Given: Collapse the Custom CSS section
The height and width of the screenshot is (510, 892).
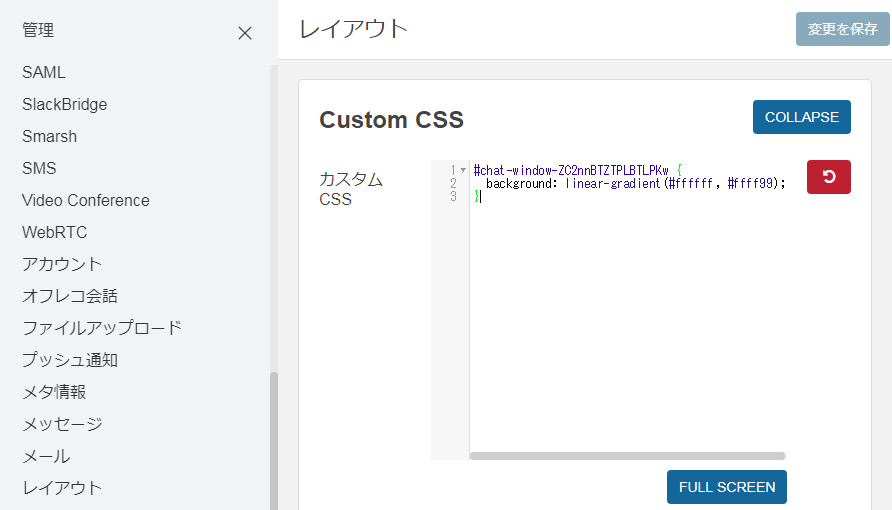Looking at the screenshot, I should click(x=802, y=117).
